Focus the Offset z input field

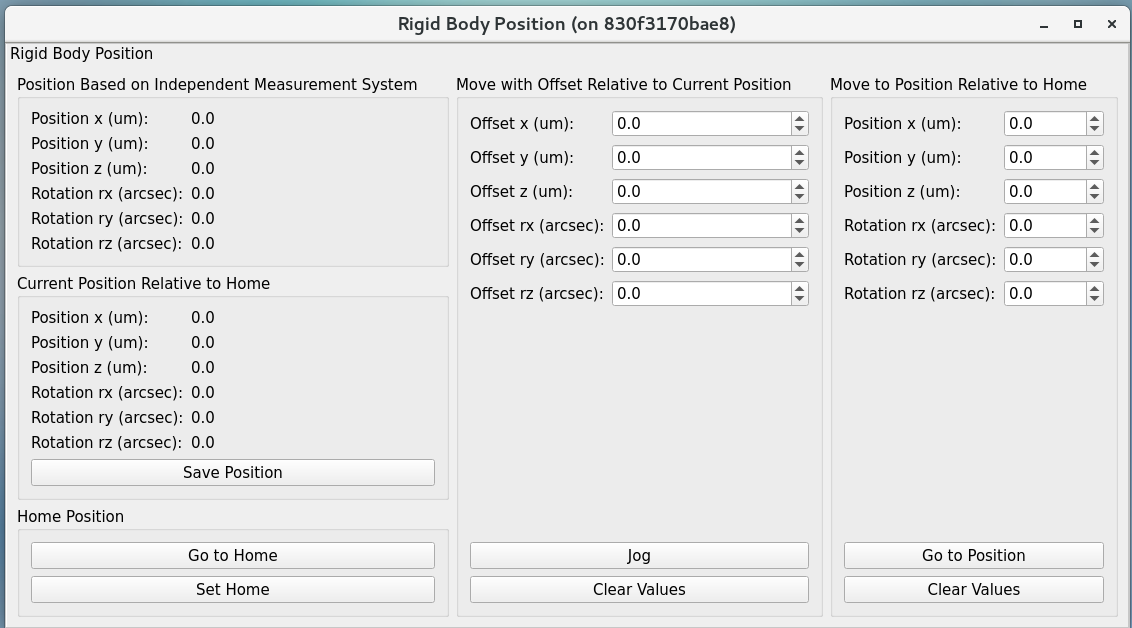pos(700,191)
